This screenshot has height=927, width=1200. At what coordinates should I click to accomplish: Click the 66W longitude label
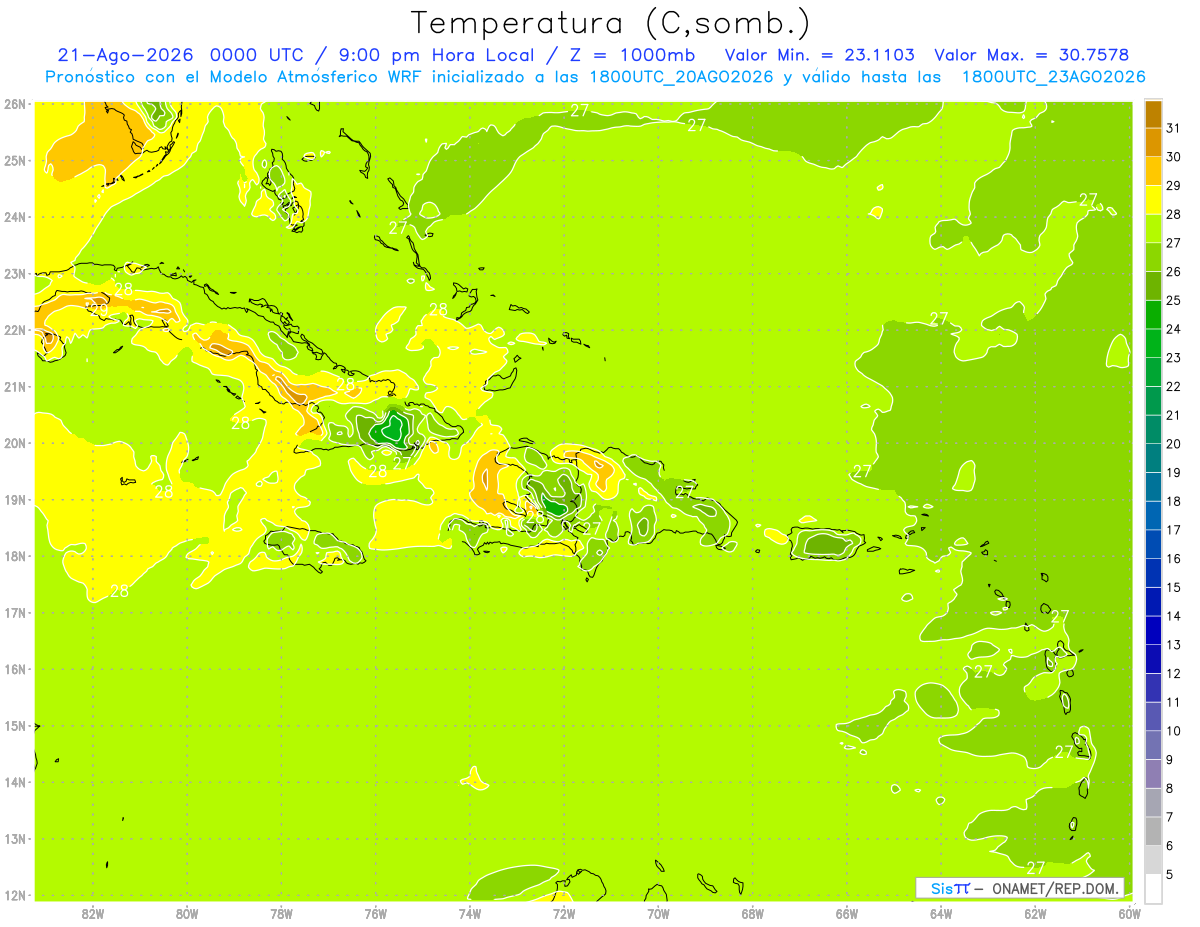847,913
